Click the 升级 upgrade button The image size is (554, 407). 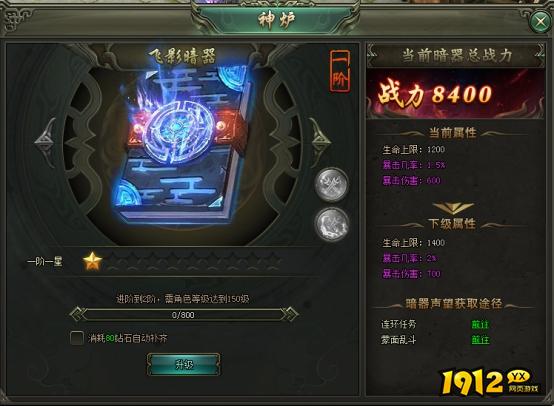pos(184,364)
